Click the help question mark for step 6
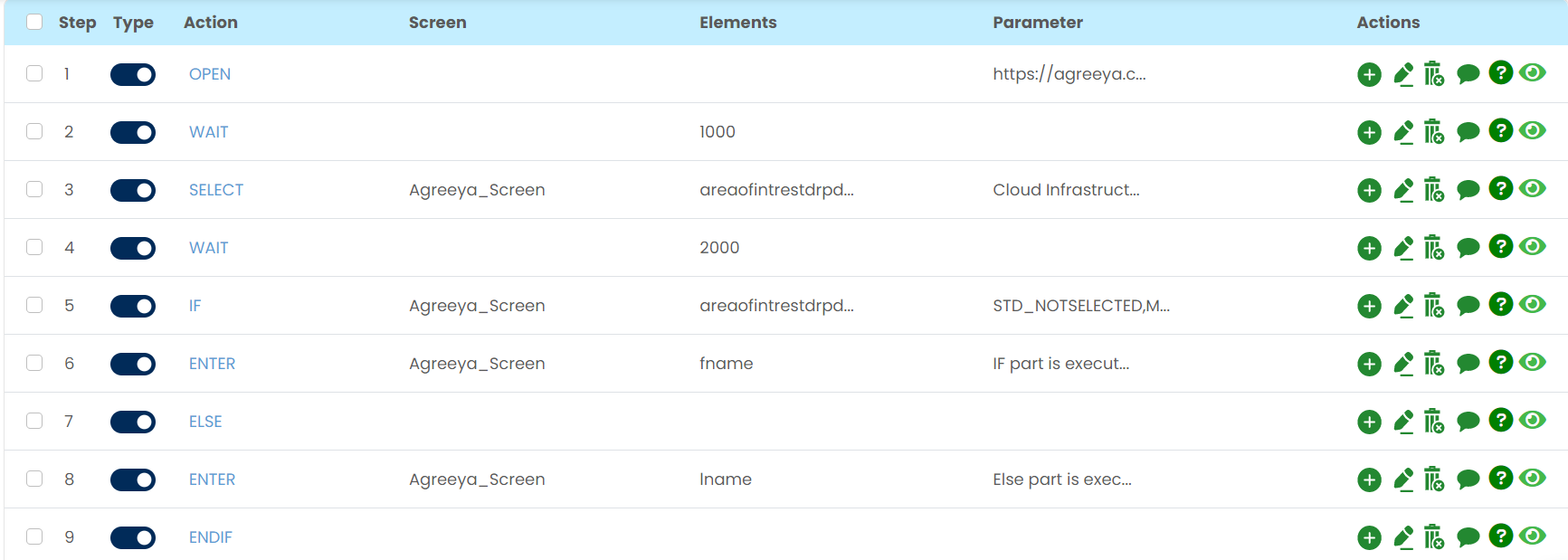The image size is (1568, 560). click(x=1500, y=363)
